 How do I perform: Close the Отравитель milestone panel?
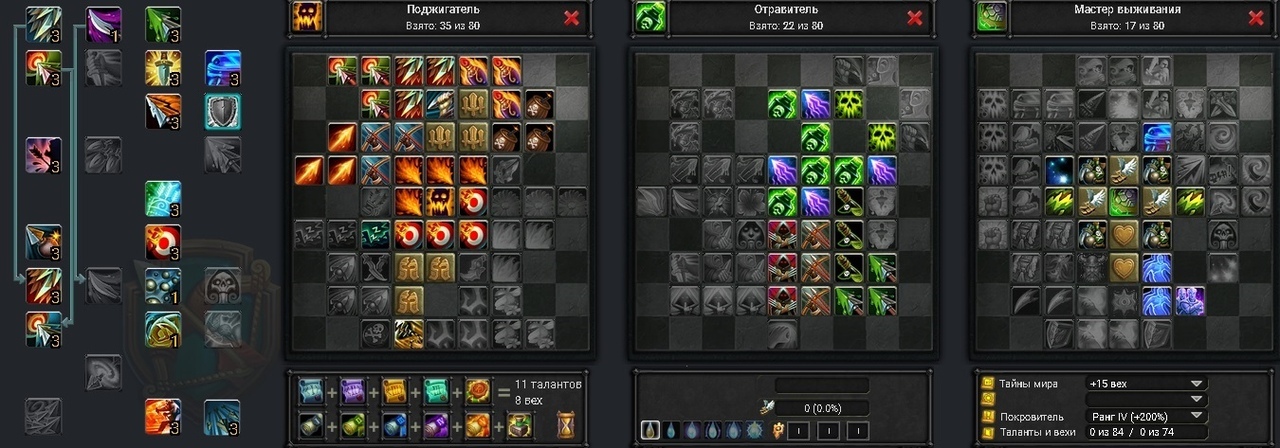tap(914, 17)
